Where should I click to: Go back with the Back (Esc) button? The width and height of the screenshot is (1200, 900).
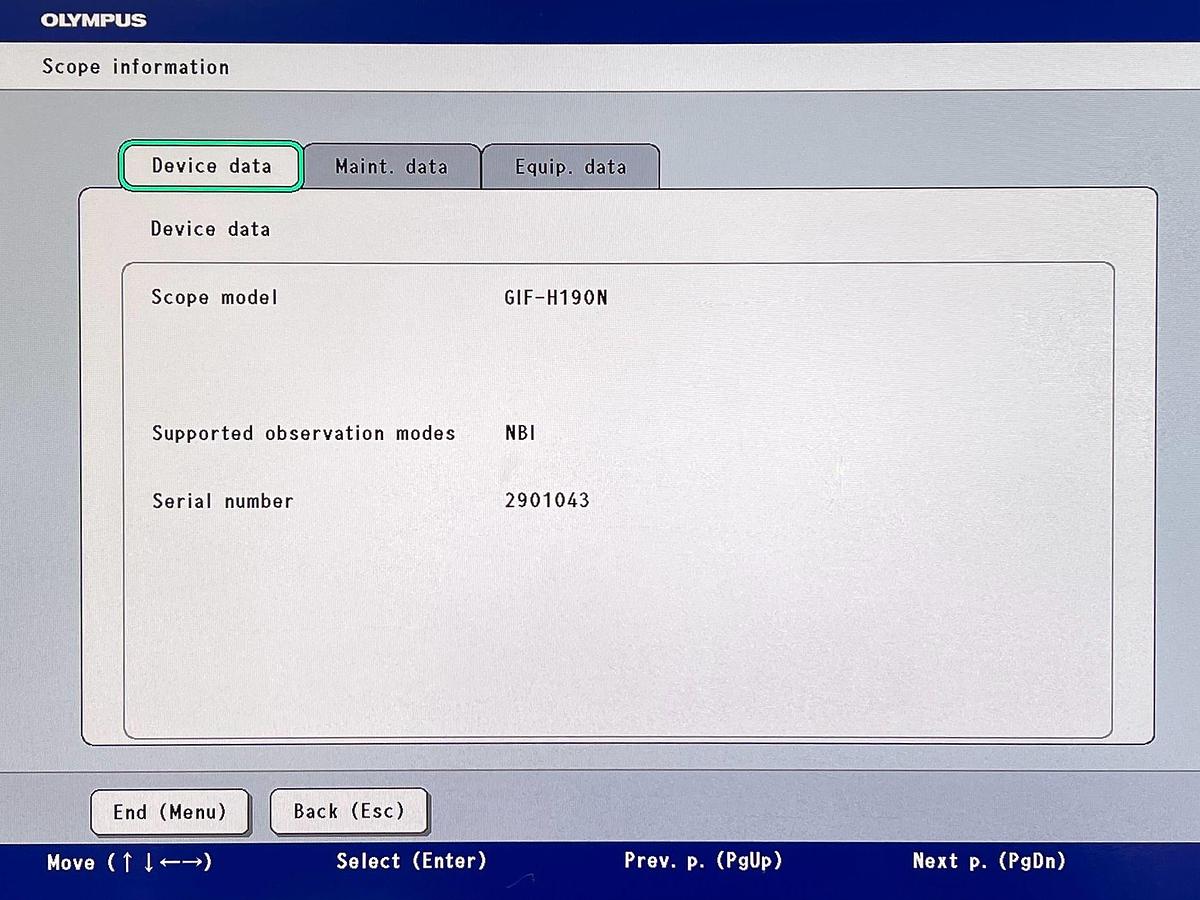click(349, 811)
